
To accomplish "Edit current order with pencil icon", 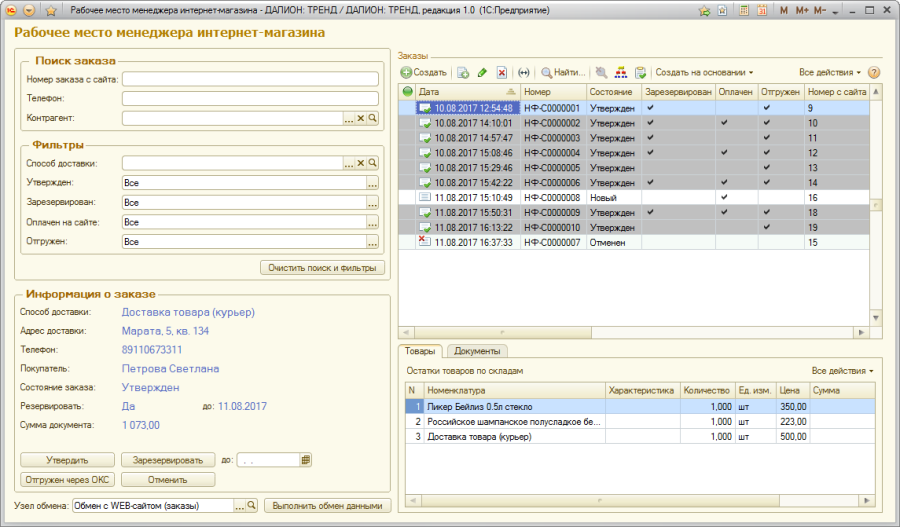I will point(482,72).
